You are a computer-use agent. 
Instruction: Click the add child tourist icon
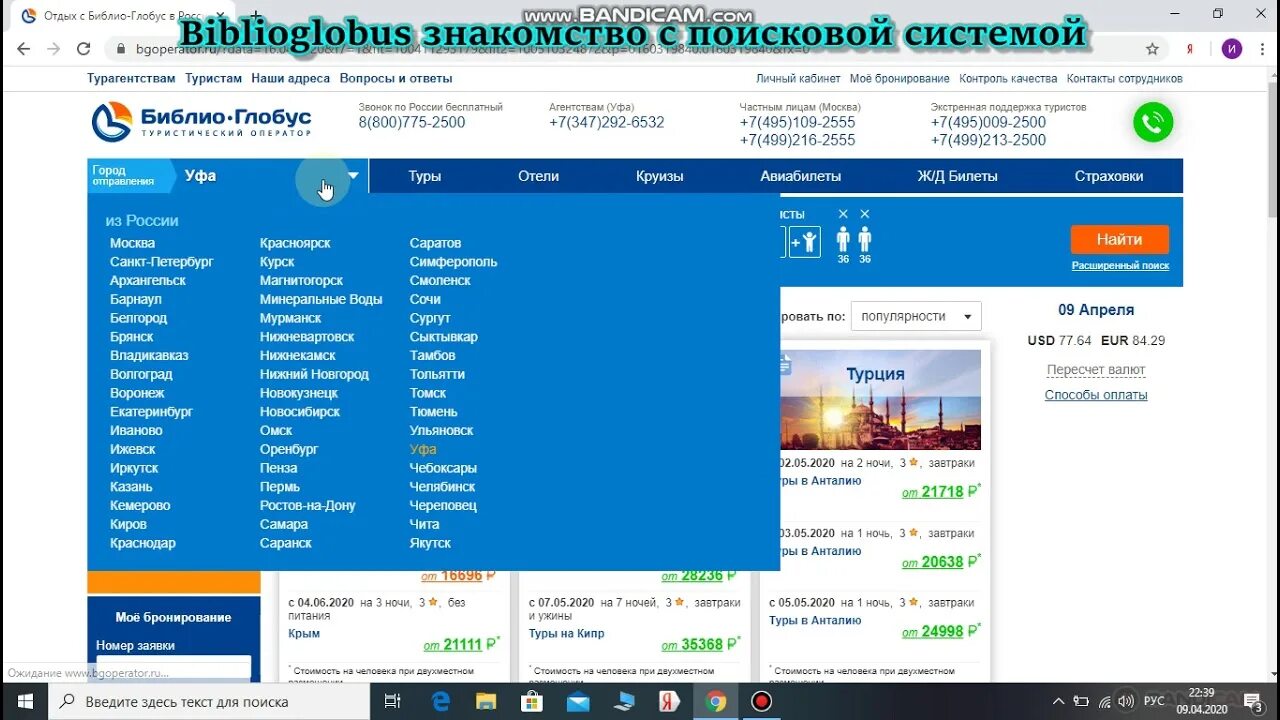pos(805,242)
